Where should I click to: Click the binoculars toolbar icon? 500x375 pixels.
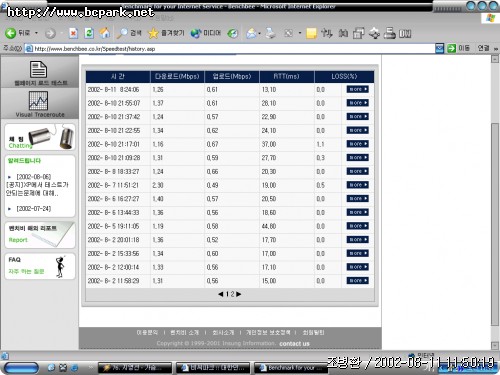(x=343, y=33)
